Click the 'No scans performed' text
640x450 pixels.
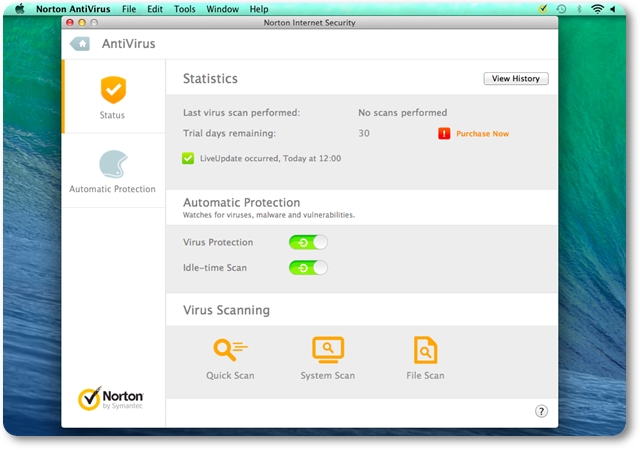pyautogui.click(x=402, y=112)
